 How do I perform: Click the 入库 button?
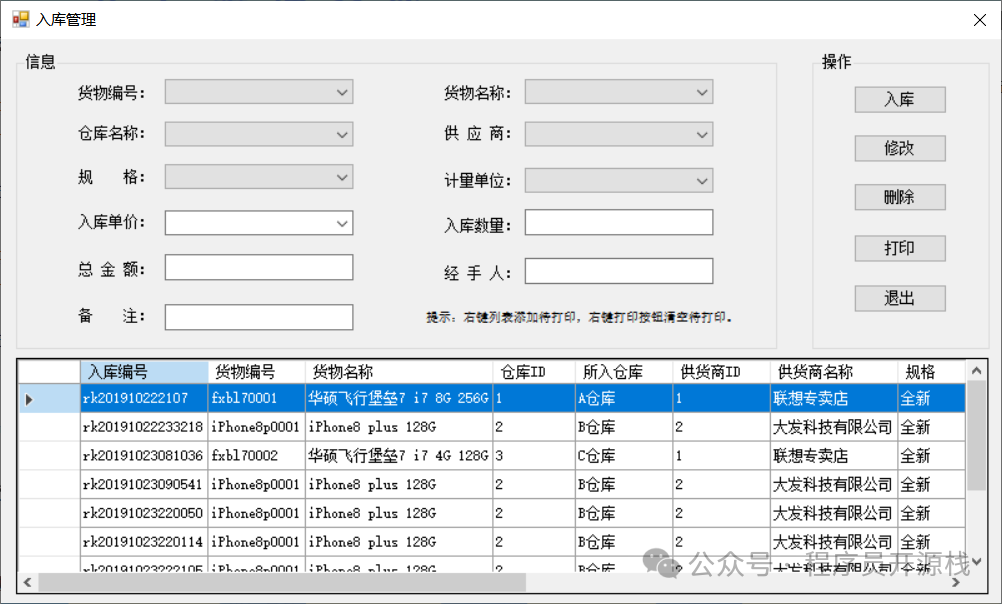899,100
